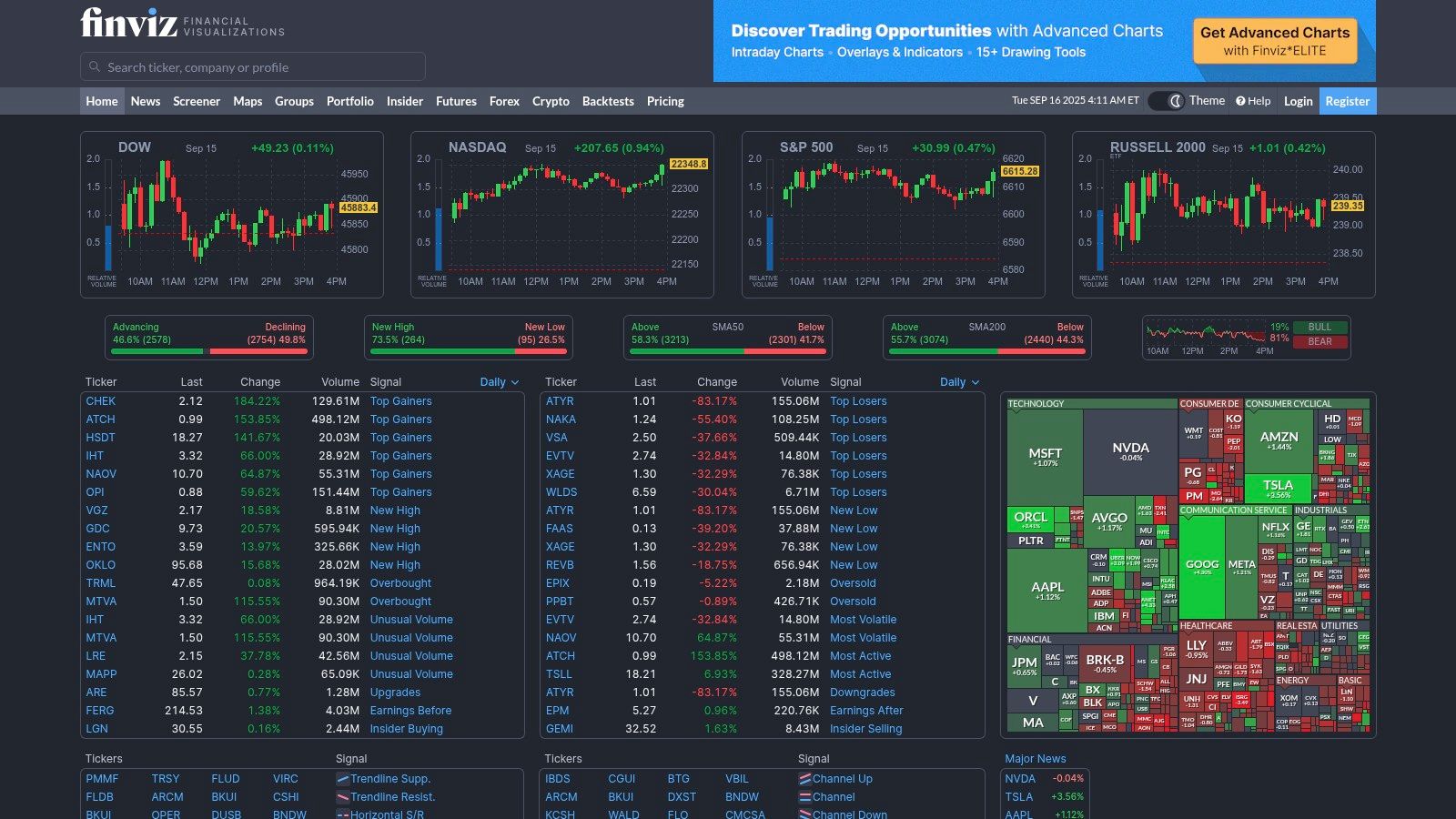
Task: Click the MSFT tile in heatmap
Action: click(1045, 456)
